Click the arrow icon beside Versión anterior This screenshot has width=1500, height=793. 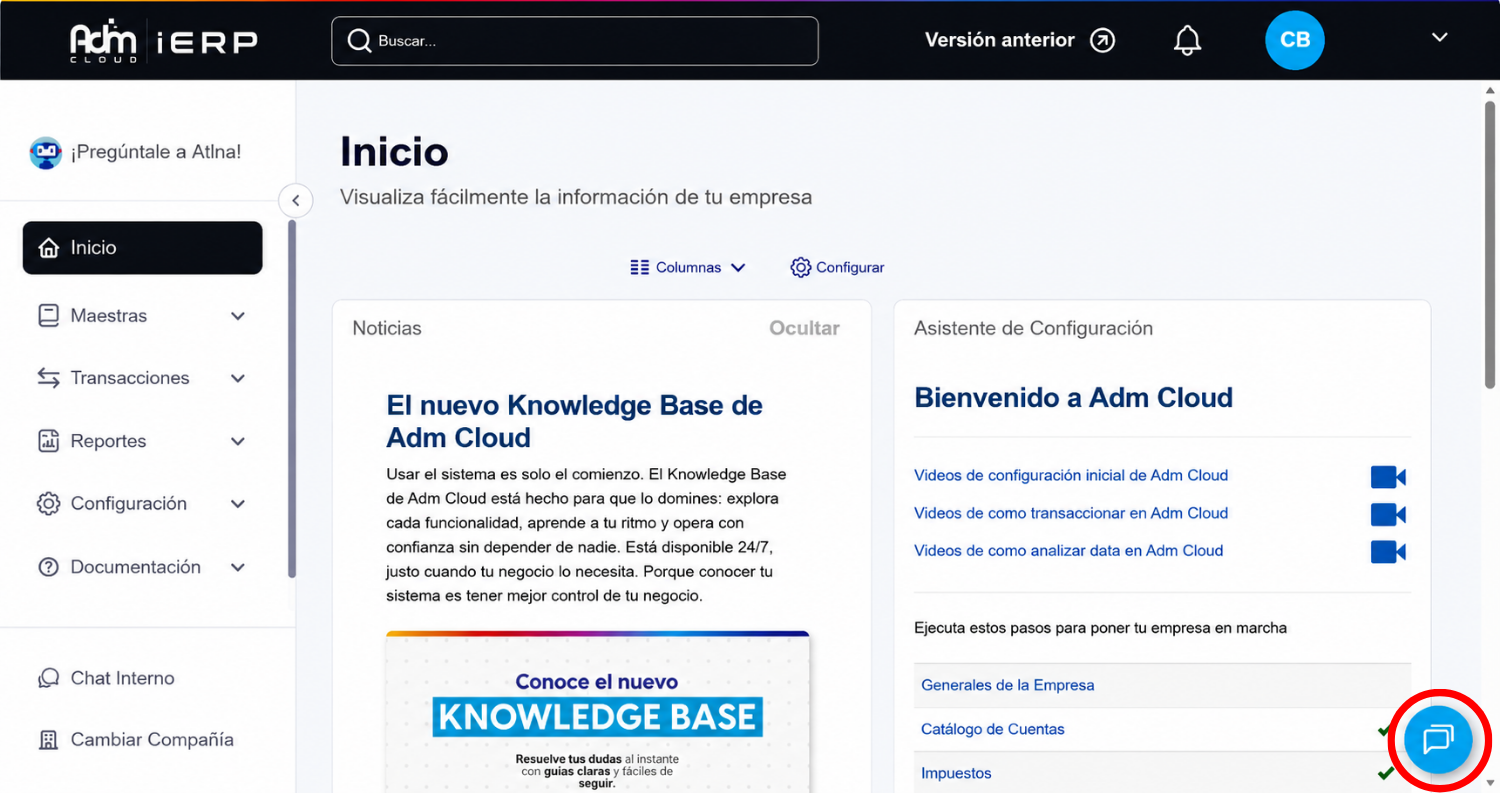click(x=1102, y=40)
